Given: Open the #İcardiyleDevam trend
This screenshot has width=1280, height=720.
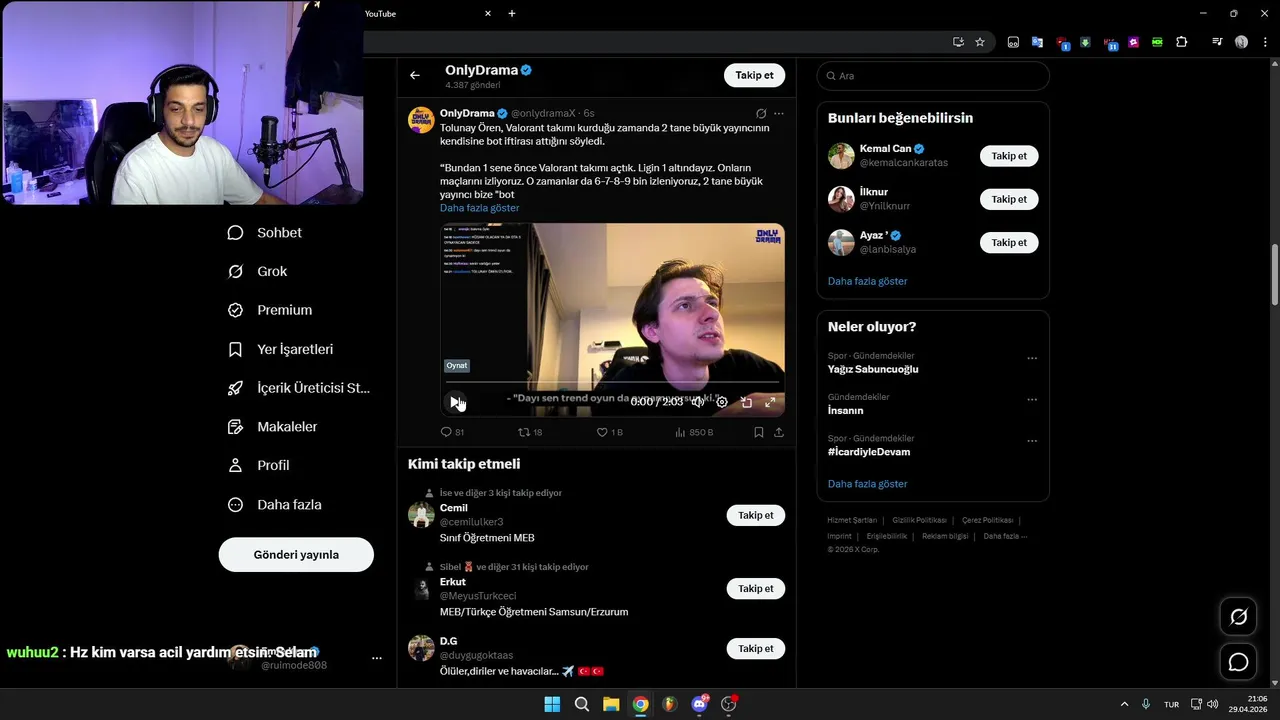Looking at the screenshot, I should pyautogui.click(x=869, y=452).
